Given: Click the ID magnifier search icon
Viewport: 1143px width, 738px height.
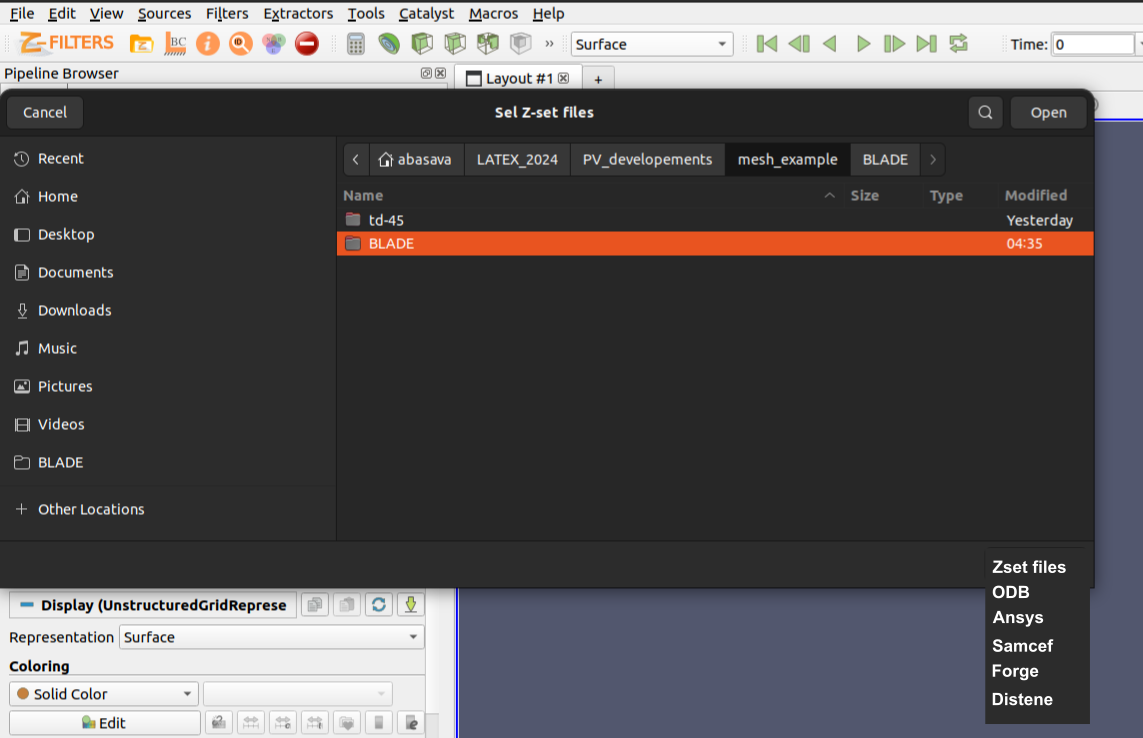Looking at the screenshot, I should click(x=240, y=44).
